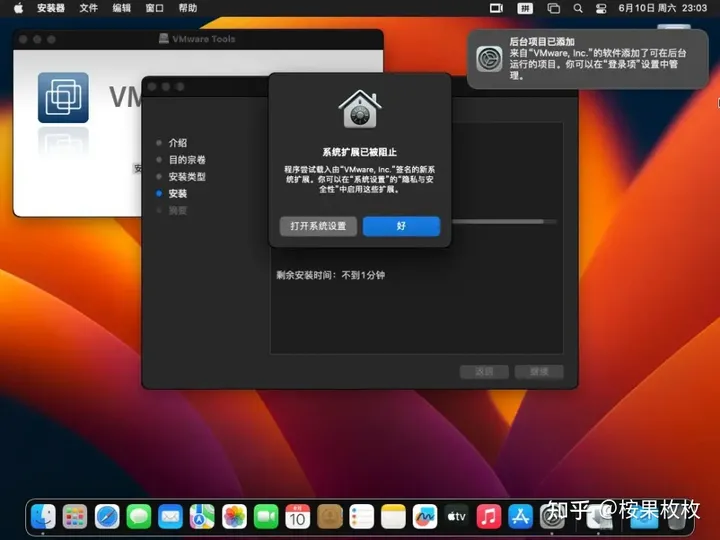This screenshot has height=540, width=720.
Task: Click the screen recording menu bar icon
Action: [496, 8]
